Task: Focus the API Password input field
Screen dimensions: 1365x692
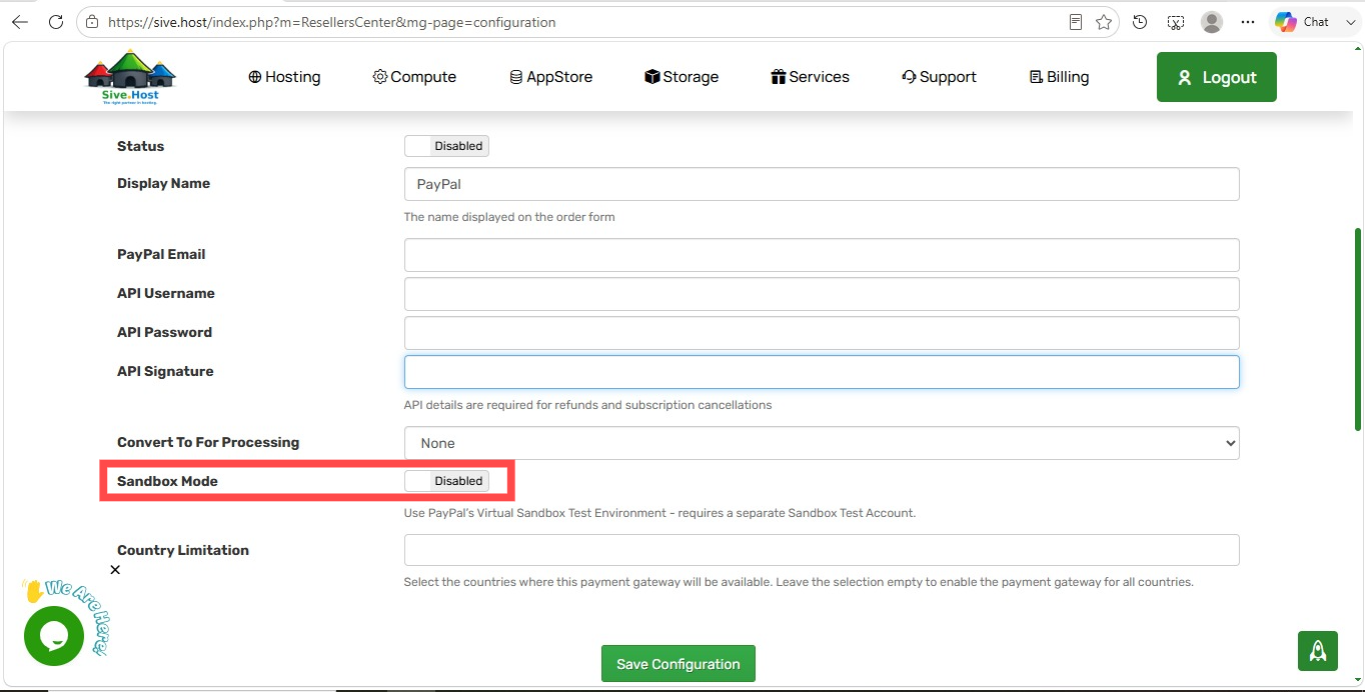Action: pos(822,333)
